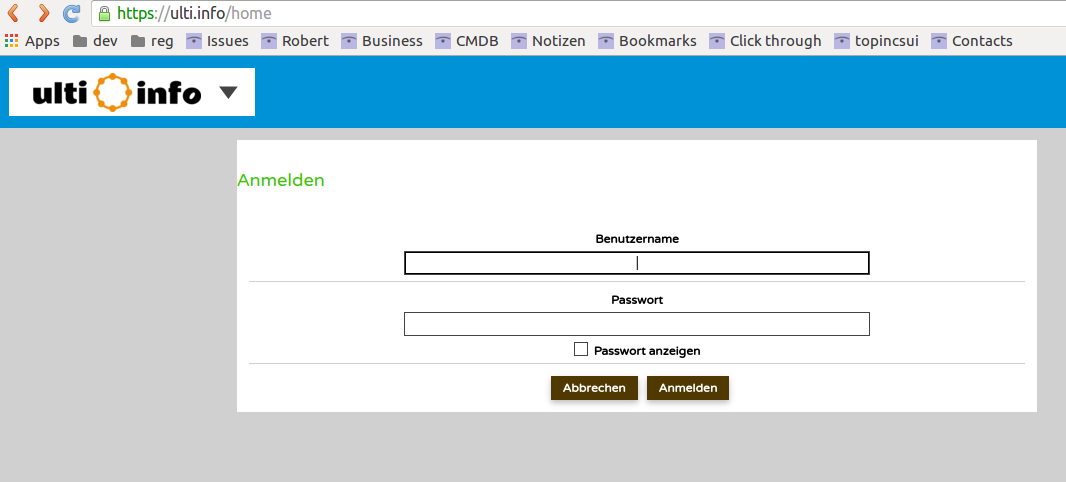Click the green SSL padlock icon

pos(103,14)
